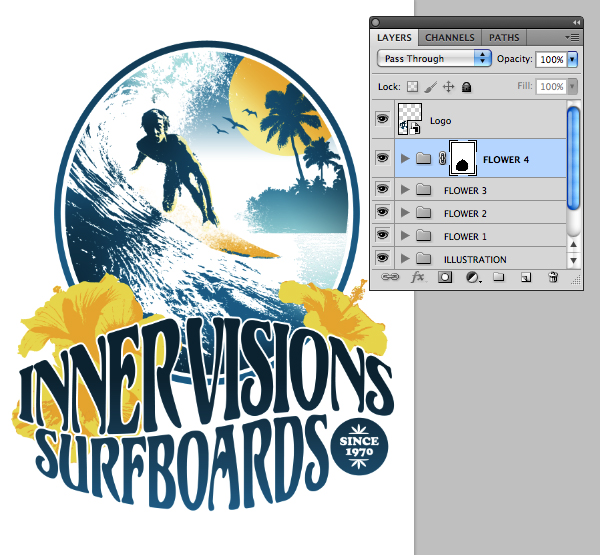Lock transparent pixels icon
This screenshot has width=600, height=555.
click(x=412, y=87)
